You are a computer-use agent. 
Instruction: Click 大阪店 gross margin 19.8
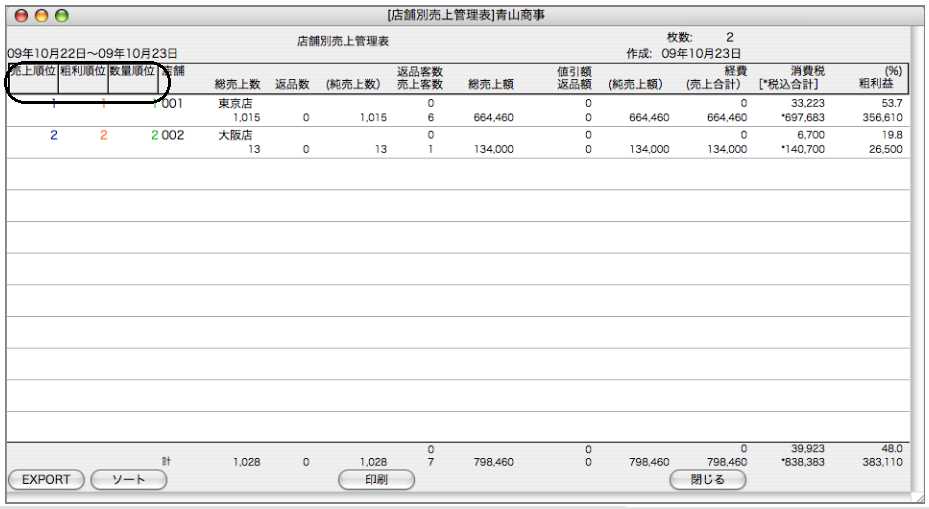892,135
